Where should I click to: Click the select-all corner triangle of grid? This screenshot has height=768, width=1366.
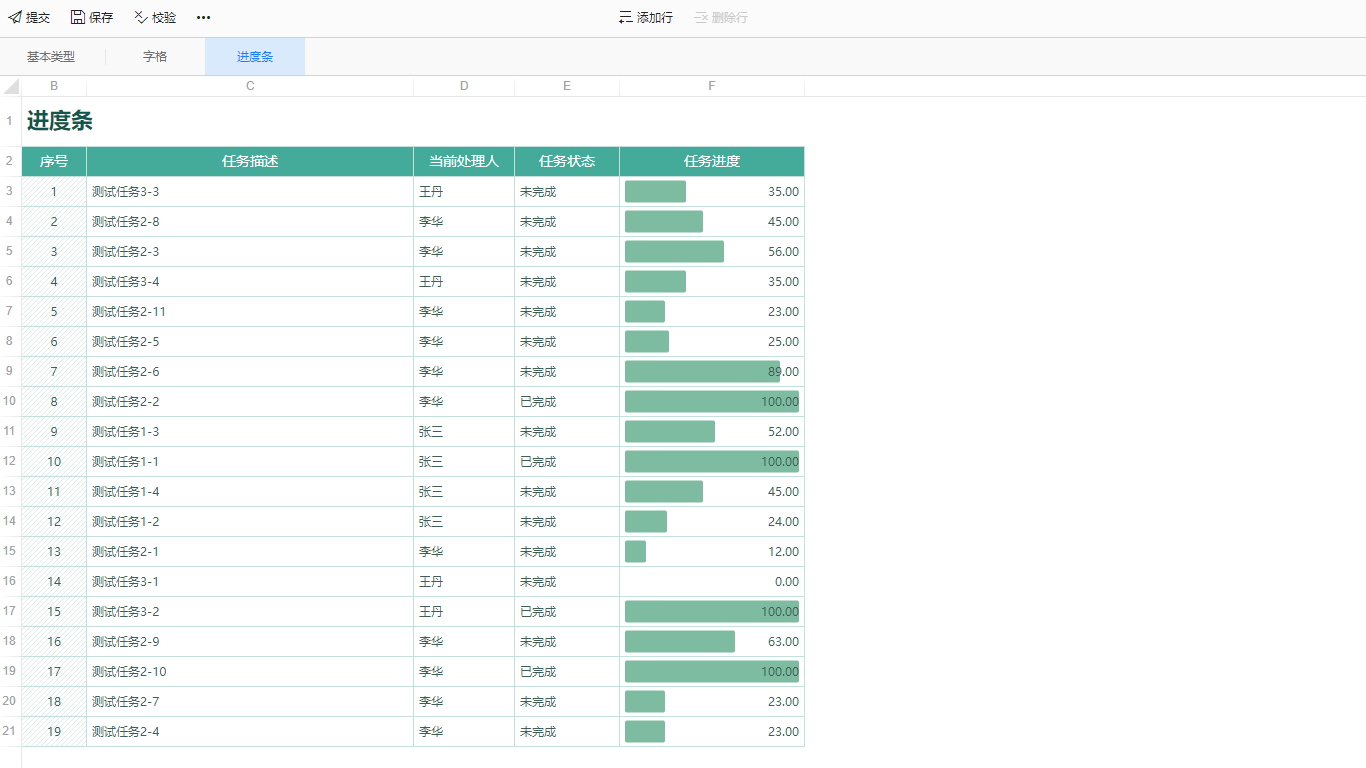[x=11, y=86]
